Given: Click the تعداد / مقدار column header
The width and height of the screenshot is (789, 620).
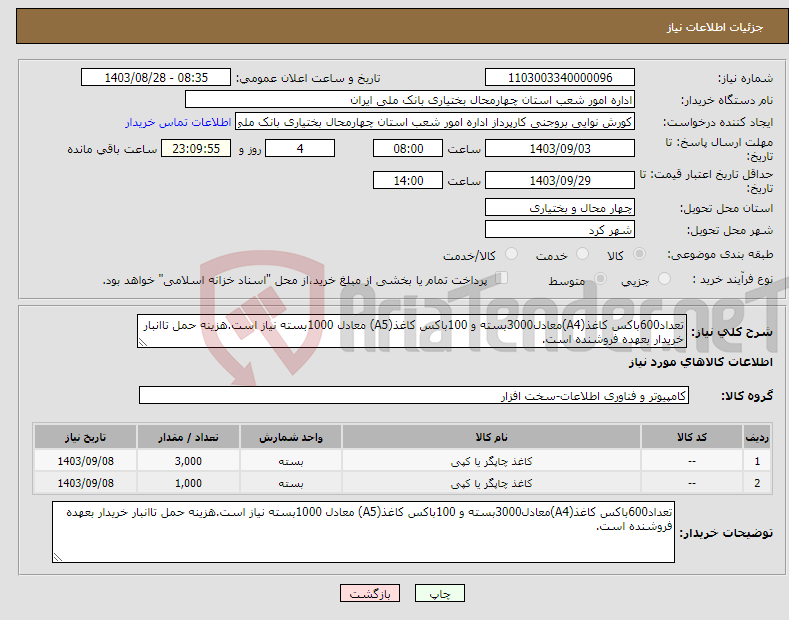Looking at the screenshot, I should point(188,437).
